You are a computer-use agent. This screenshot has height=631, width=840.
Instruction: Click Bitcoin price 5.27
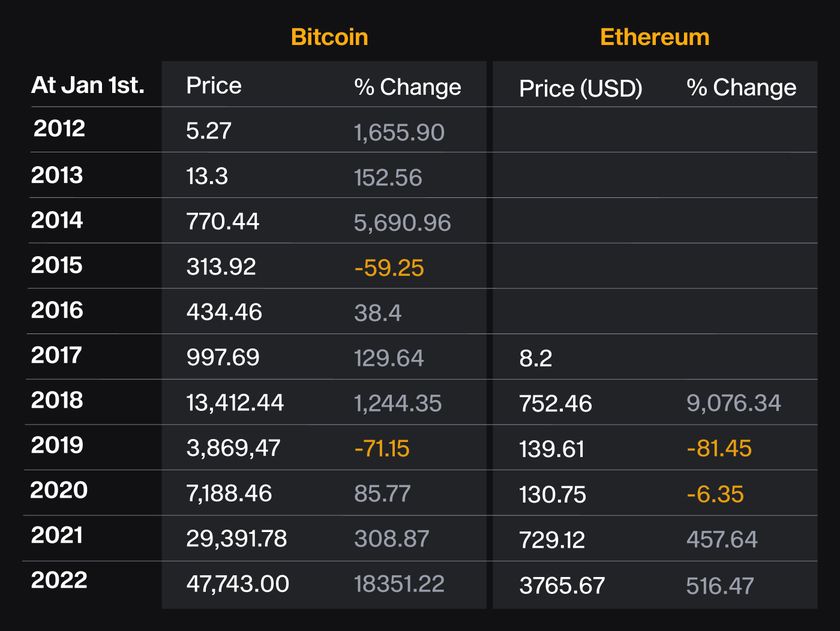tap(208, 131)
